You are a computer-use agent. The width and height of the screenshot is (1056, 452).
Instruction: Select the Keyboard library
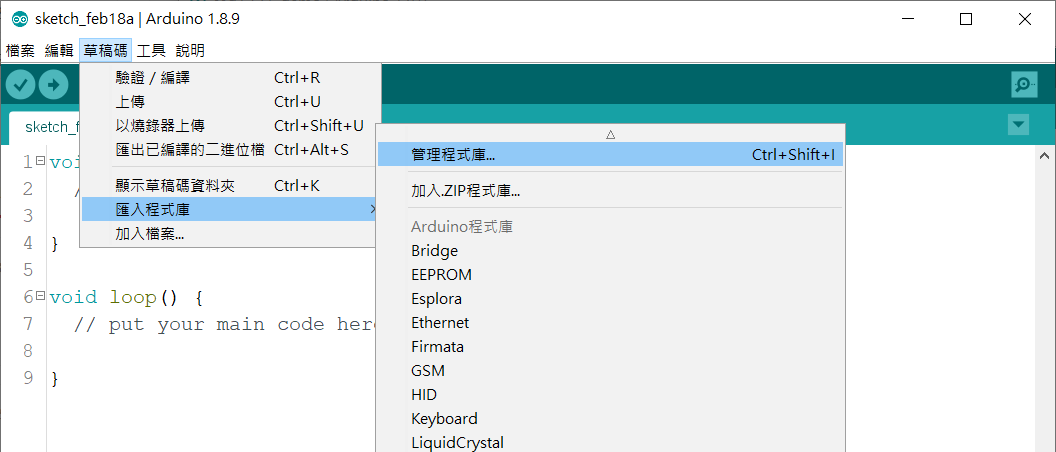coord(610,418)
